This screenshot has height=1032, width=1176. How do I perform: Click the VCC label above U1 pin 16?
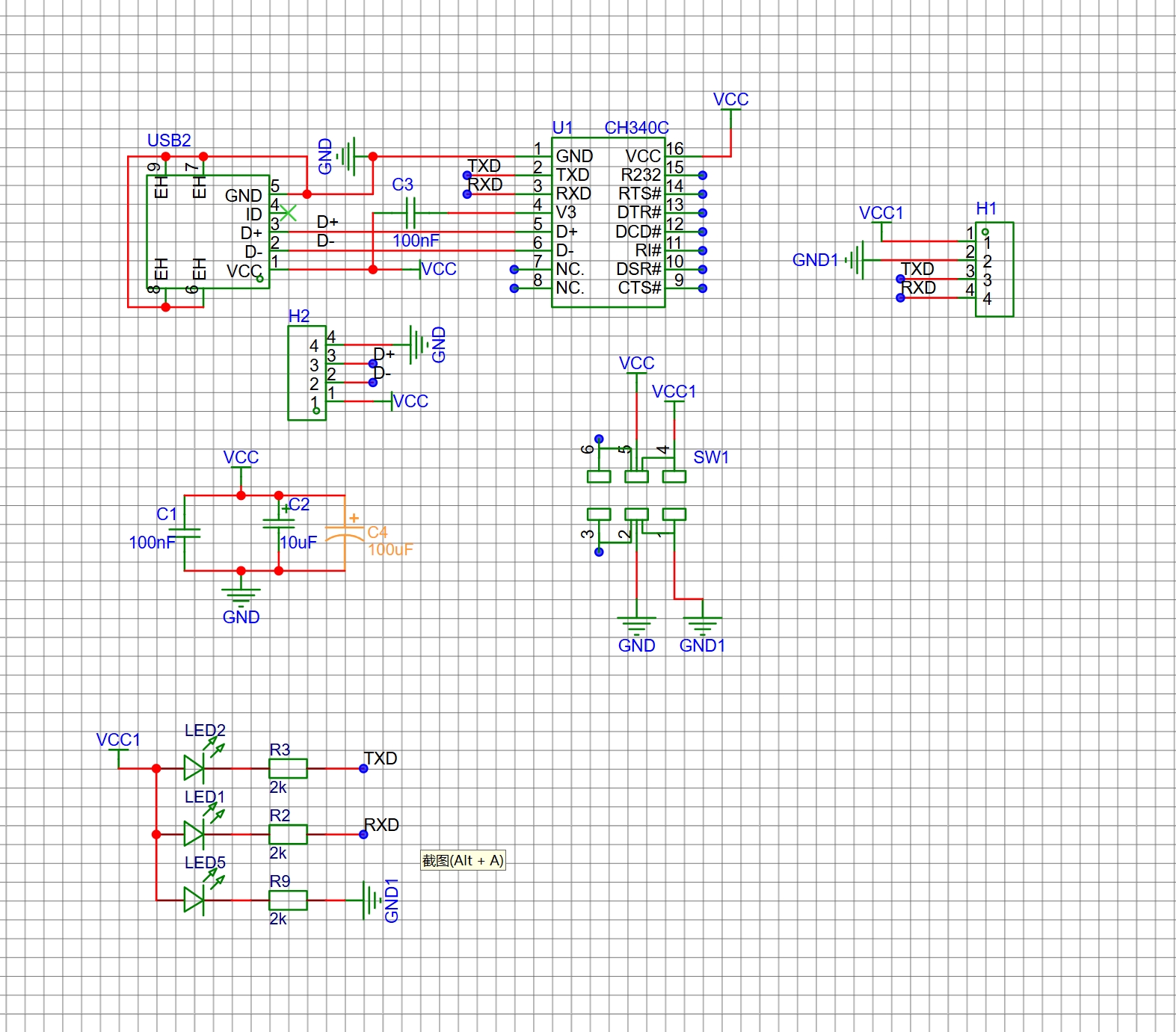pos(730,99)
